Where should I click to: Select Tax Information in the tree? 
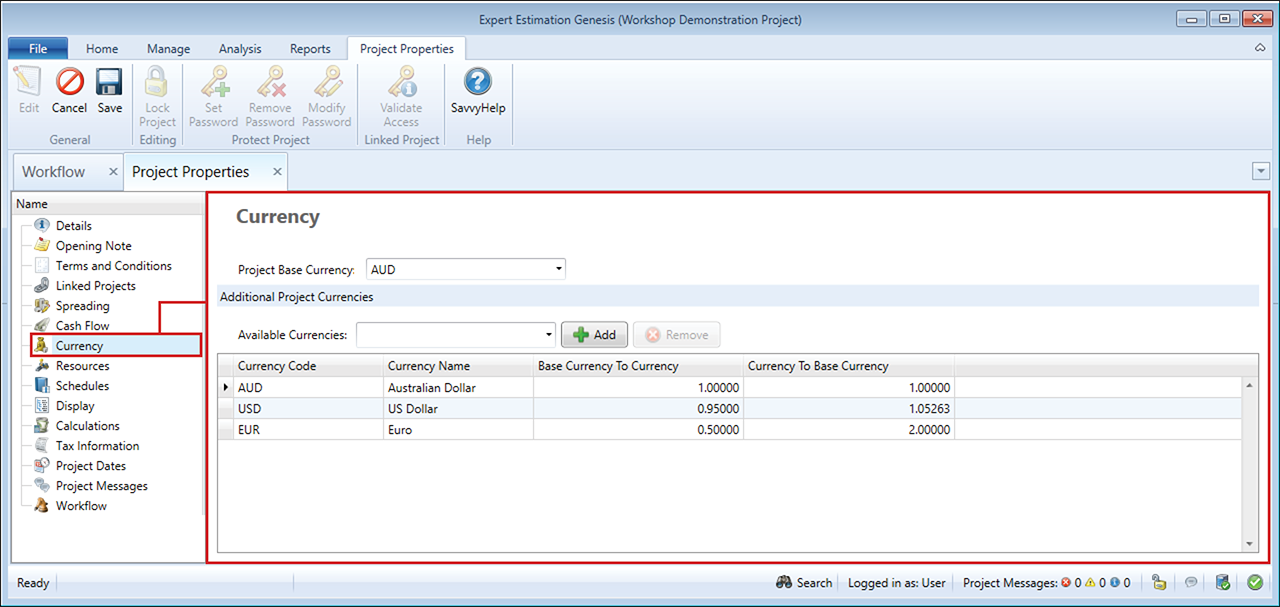click(x=97, y=446)
